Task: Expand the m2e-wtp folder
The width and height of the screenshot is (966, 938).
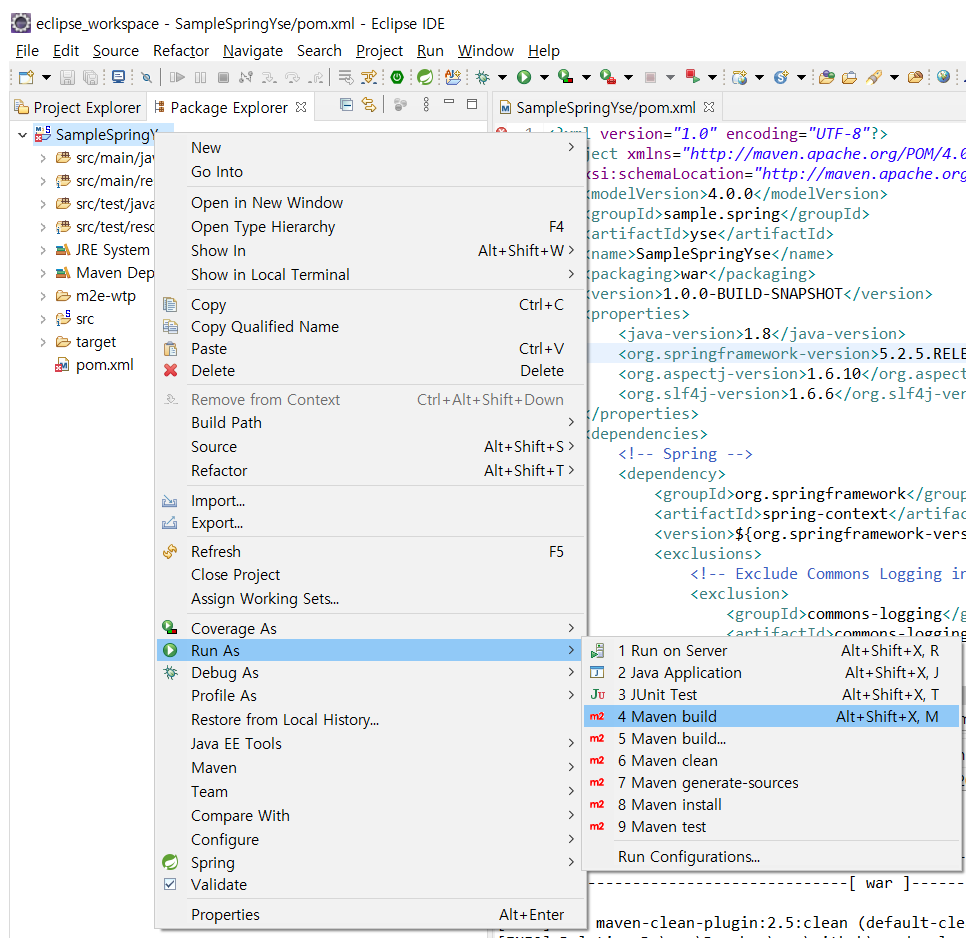Action: click(x=43, y=296)
